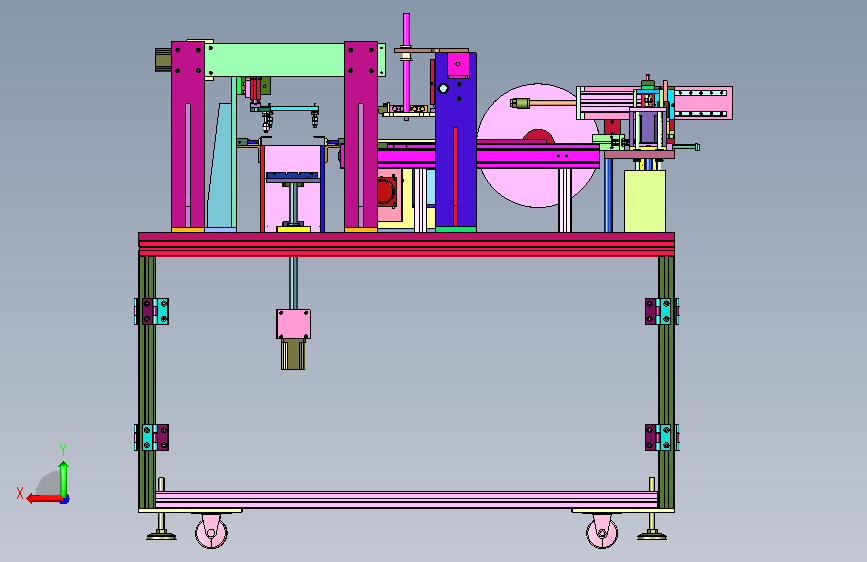The image size is (867, 562).
Task: Select the pink gearbox under the table
Action: tap(294, 324)
